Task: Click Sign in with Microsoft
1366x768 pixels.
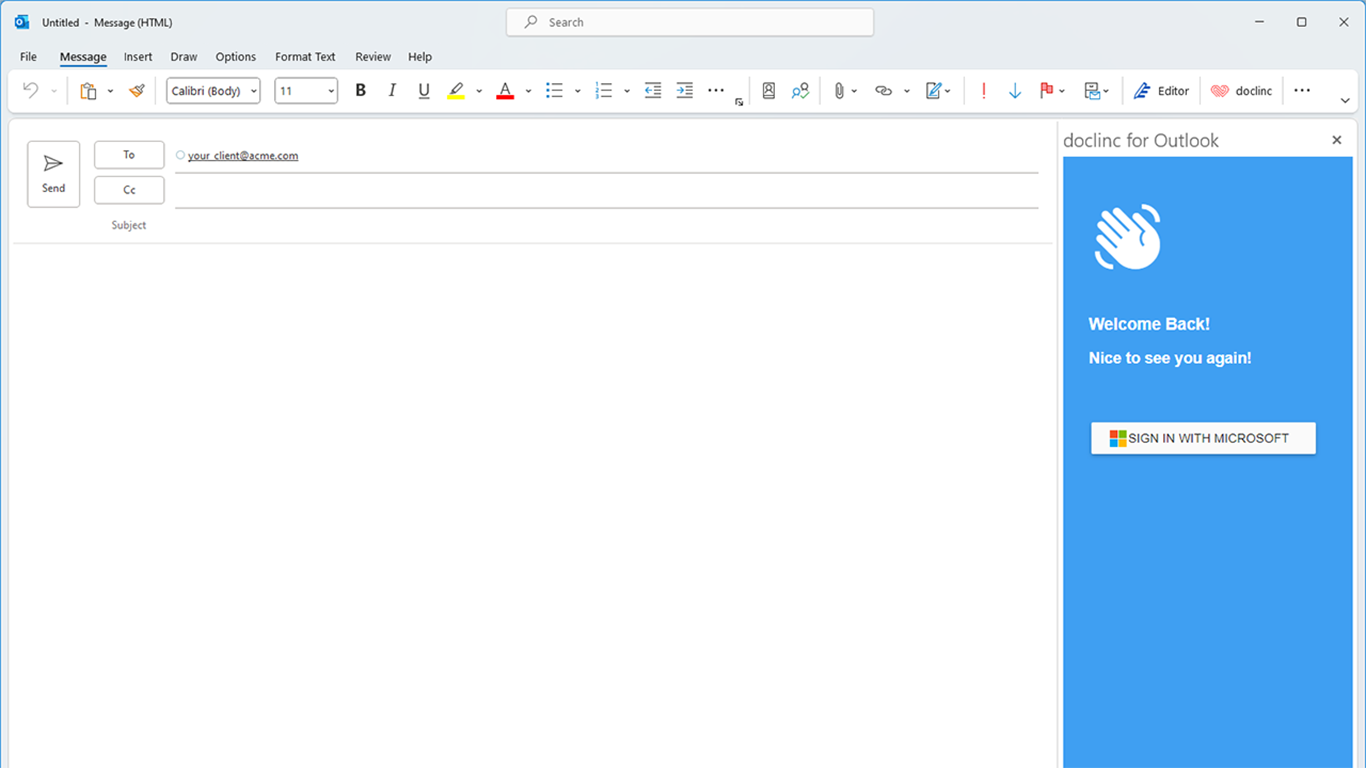Action: click(x=1203, y=438)
